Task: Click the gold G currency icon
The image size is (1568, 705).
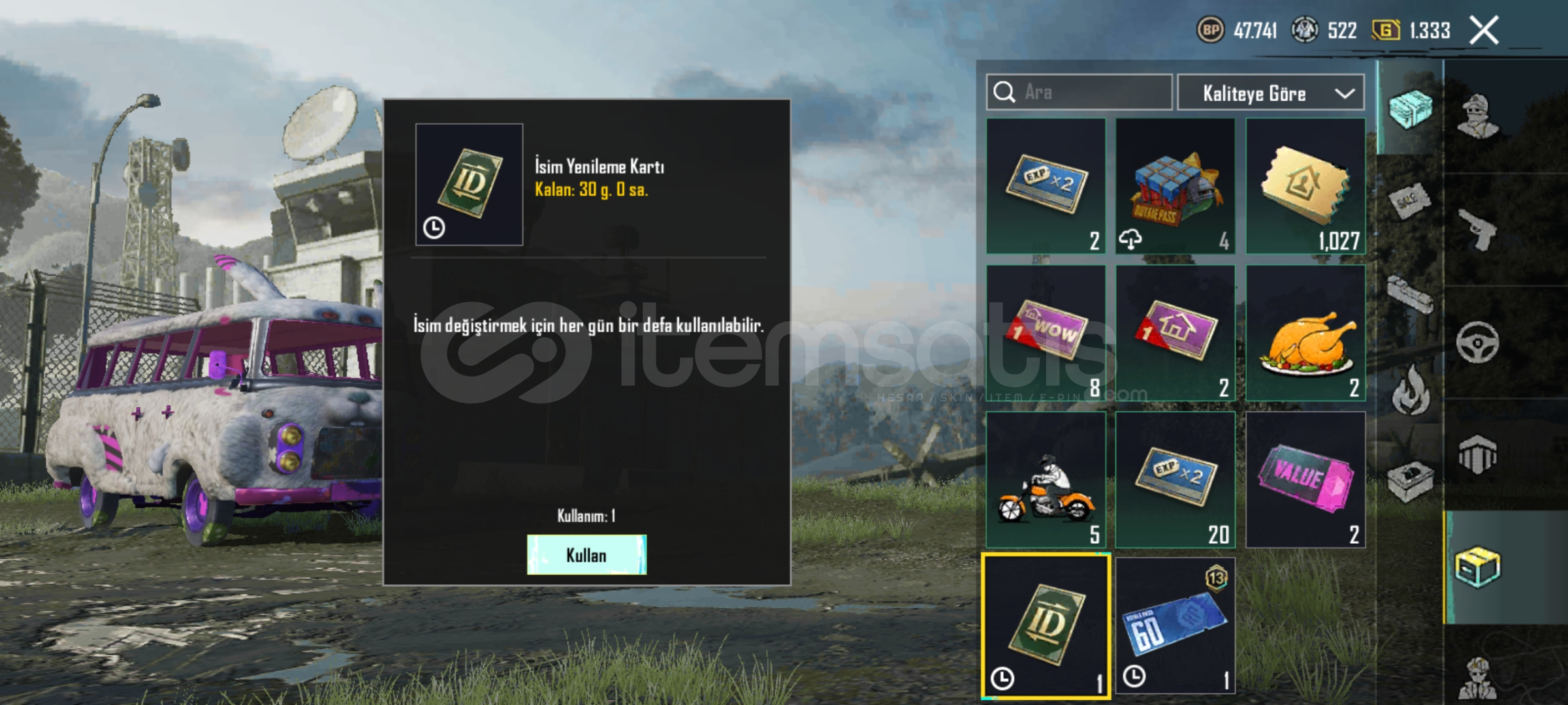Action: pos(1385,30)
